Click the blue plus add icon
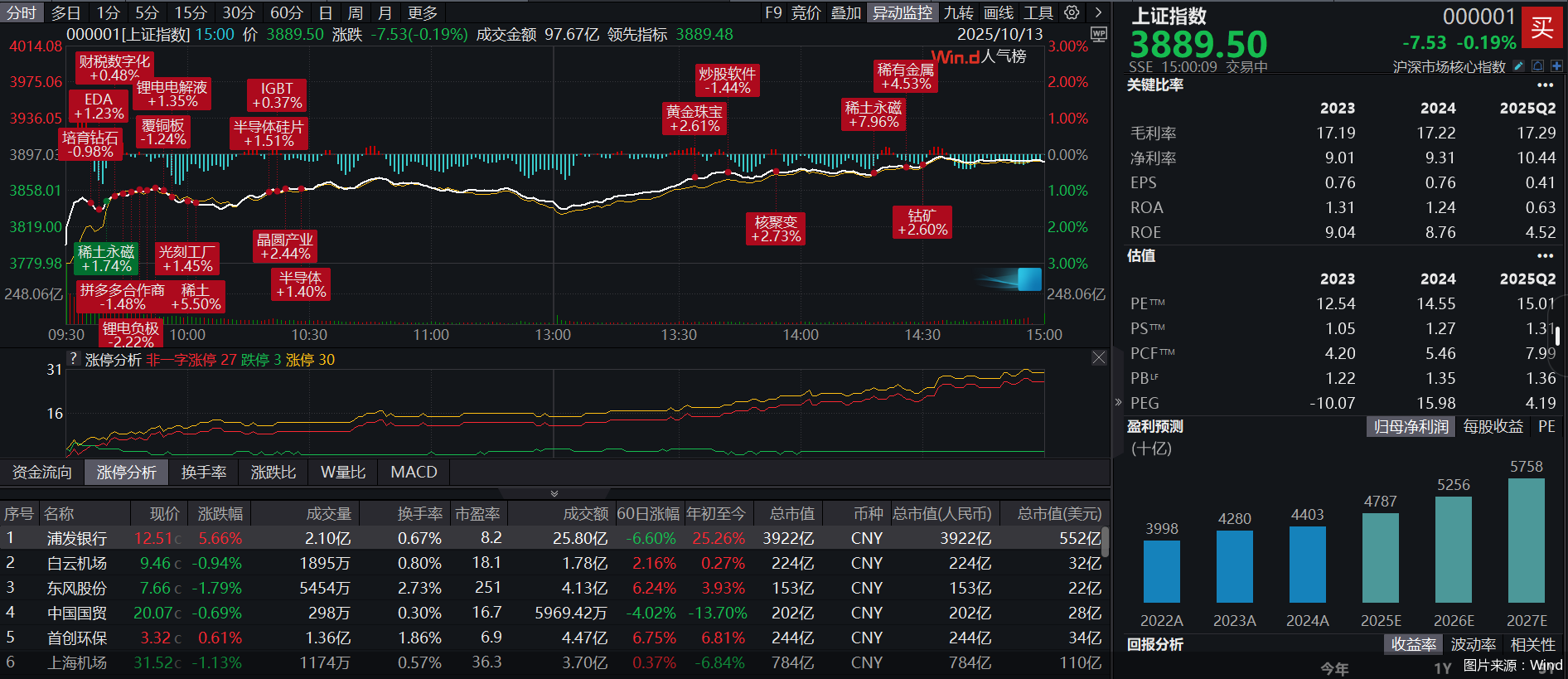This screenshot has width=1568, height=679. (x=1556, y=66)
